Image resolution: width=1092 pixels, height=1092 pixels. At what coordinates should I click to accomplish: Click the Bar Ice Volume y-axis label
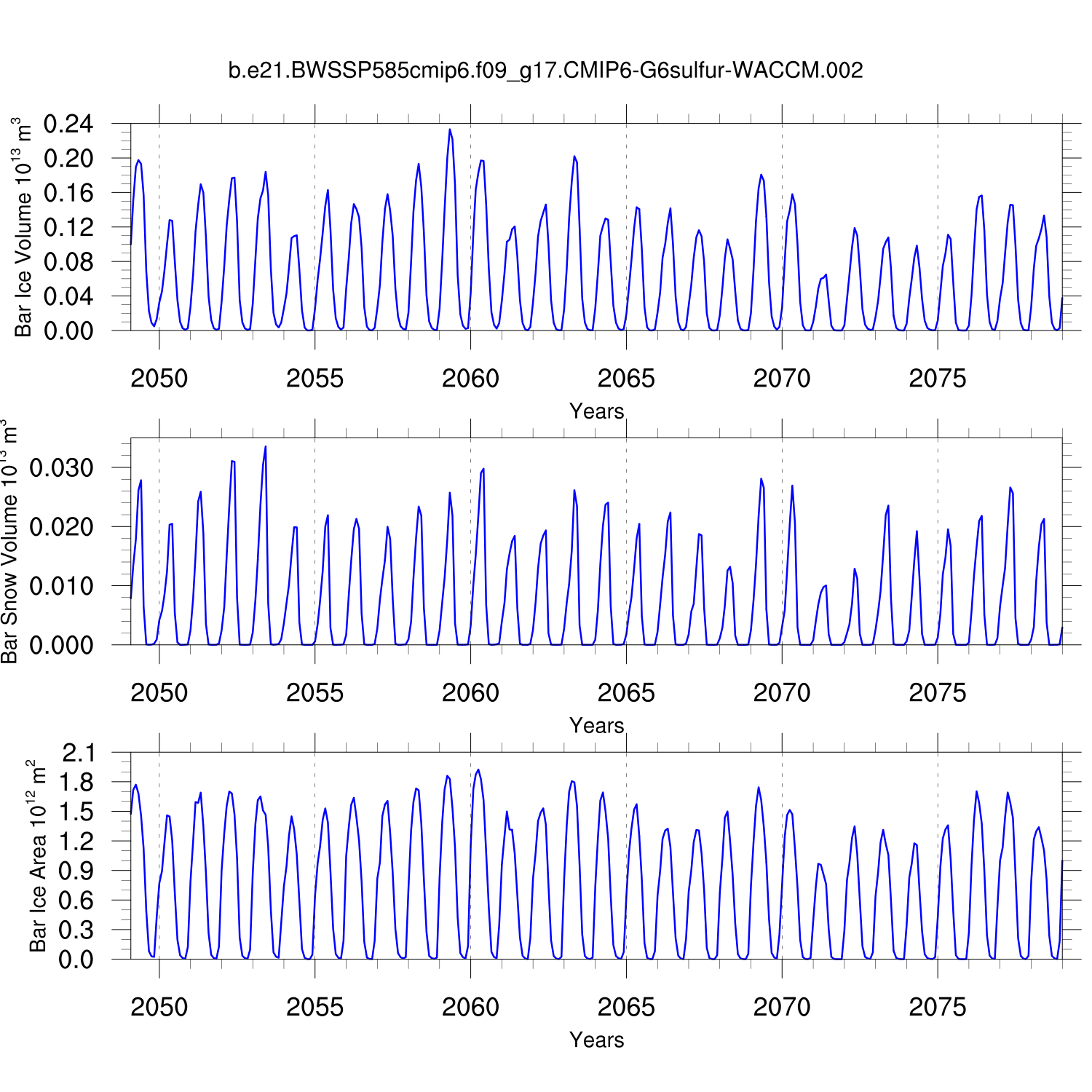point(23,227)
